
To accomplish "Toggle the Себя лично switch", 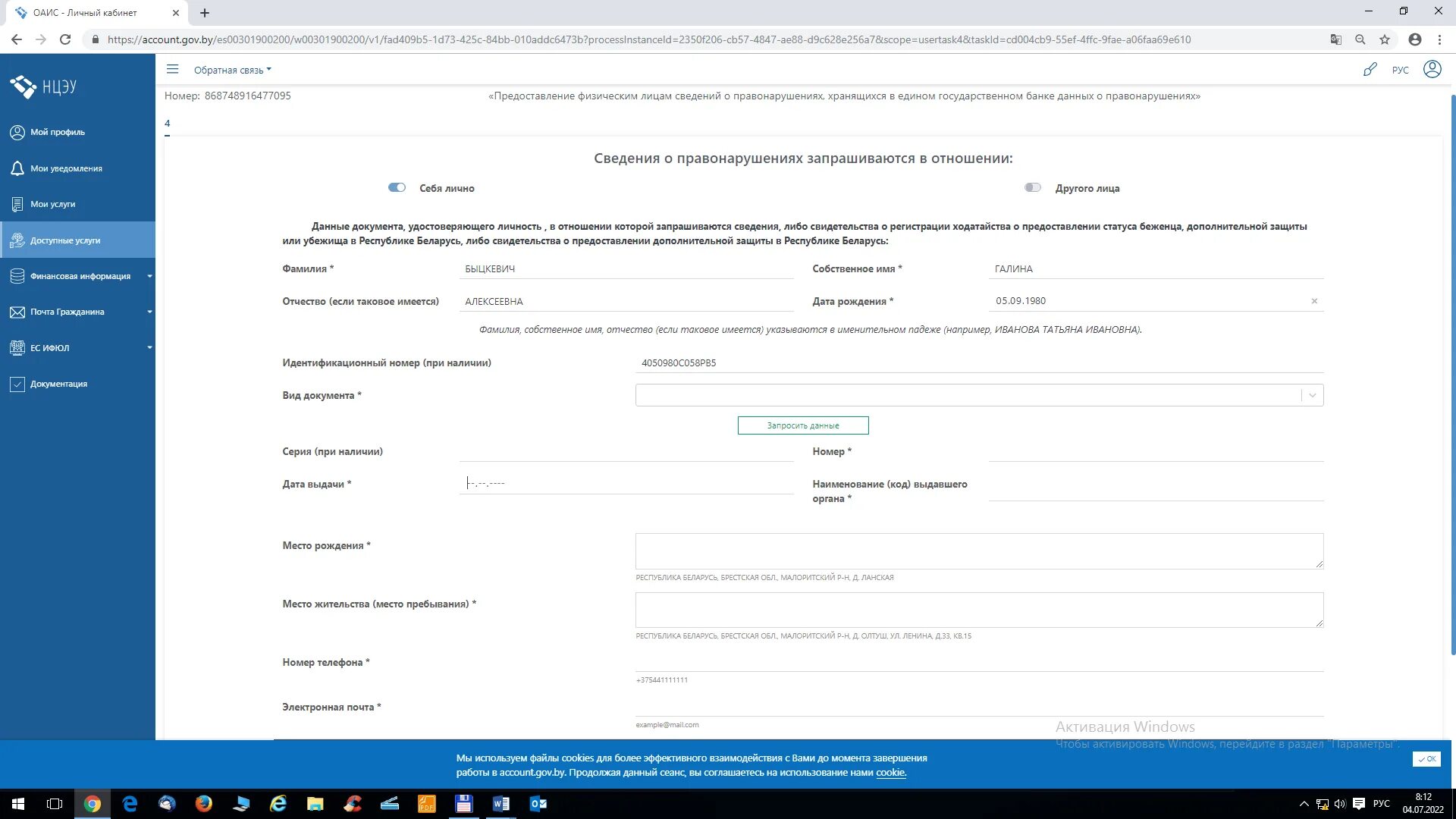I will (x=397, y=187).
